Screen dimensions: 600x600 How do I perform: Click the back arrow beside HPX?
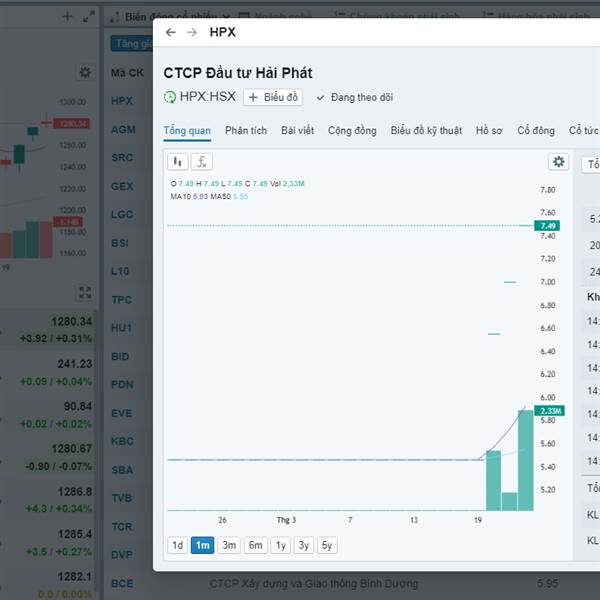171,32
